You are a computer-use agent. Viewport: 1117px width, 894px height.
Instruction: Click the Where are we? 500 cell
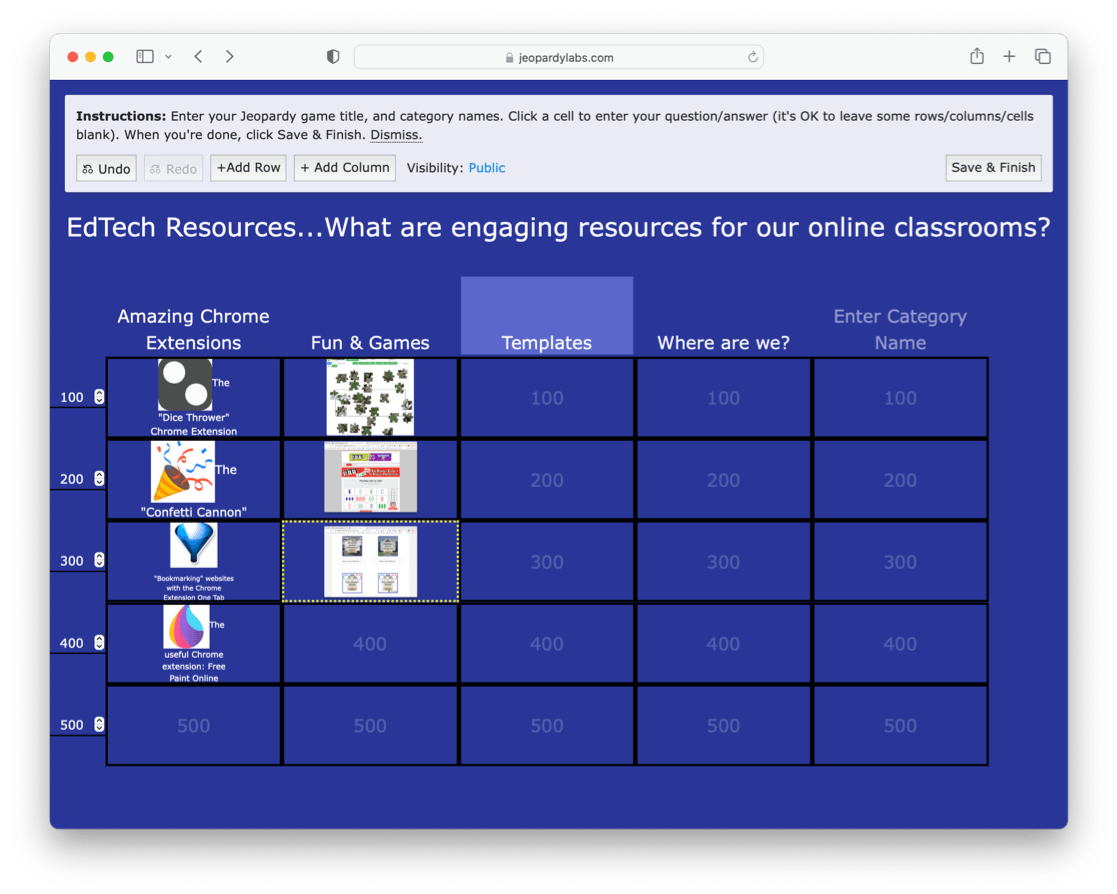(x=723, y=725)
